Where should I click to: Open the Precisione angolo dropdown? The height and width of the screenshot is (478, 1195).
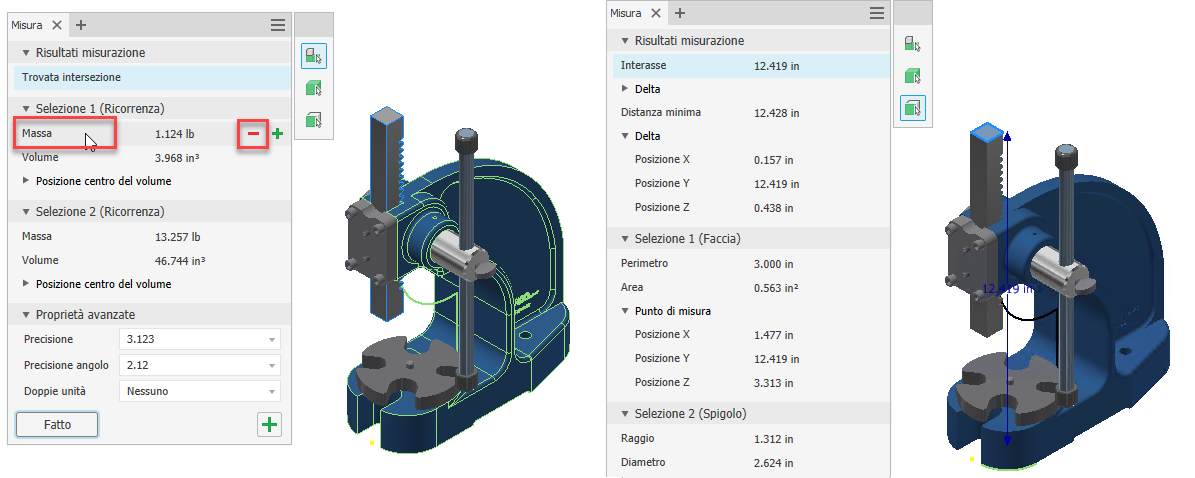coord(200,365)
